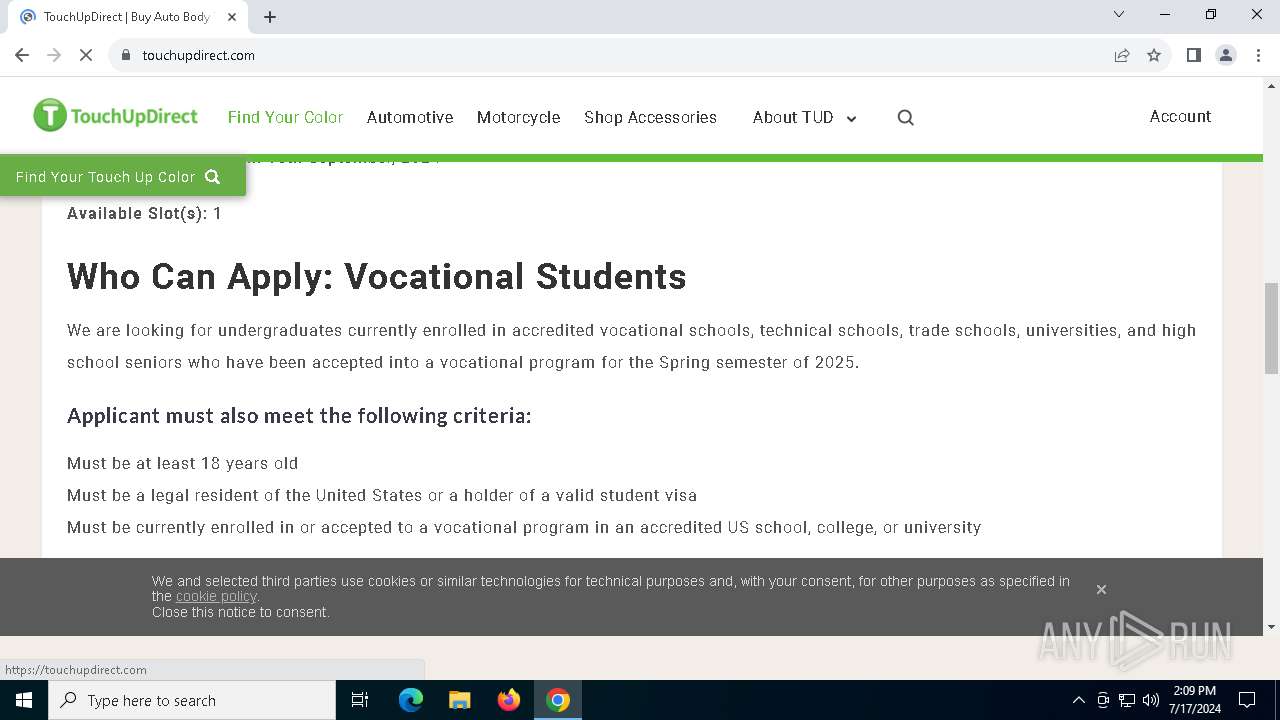The width and height of the screenshot is (1280, 720).
Task: Open the Chrome three-dot menu
Action: (1258, 55)
